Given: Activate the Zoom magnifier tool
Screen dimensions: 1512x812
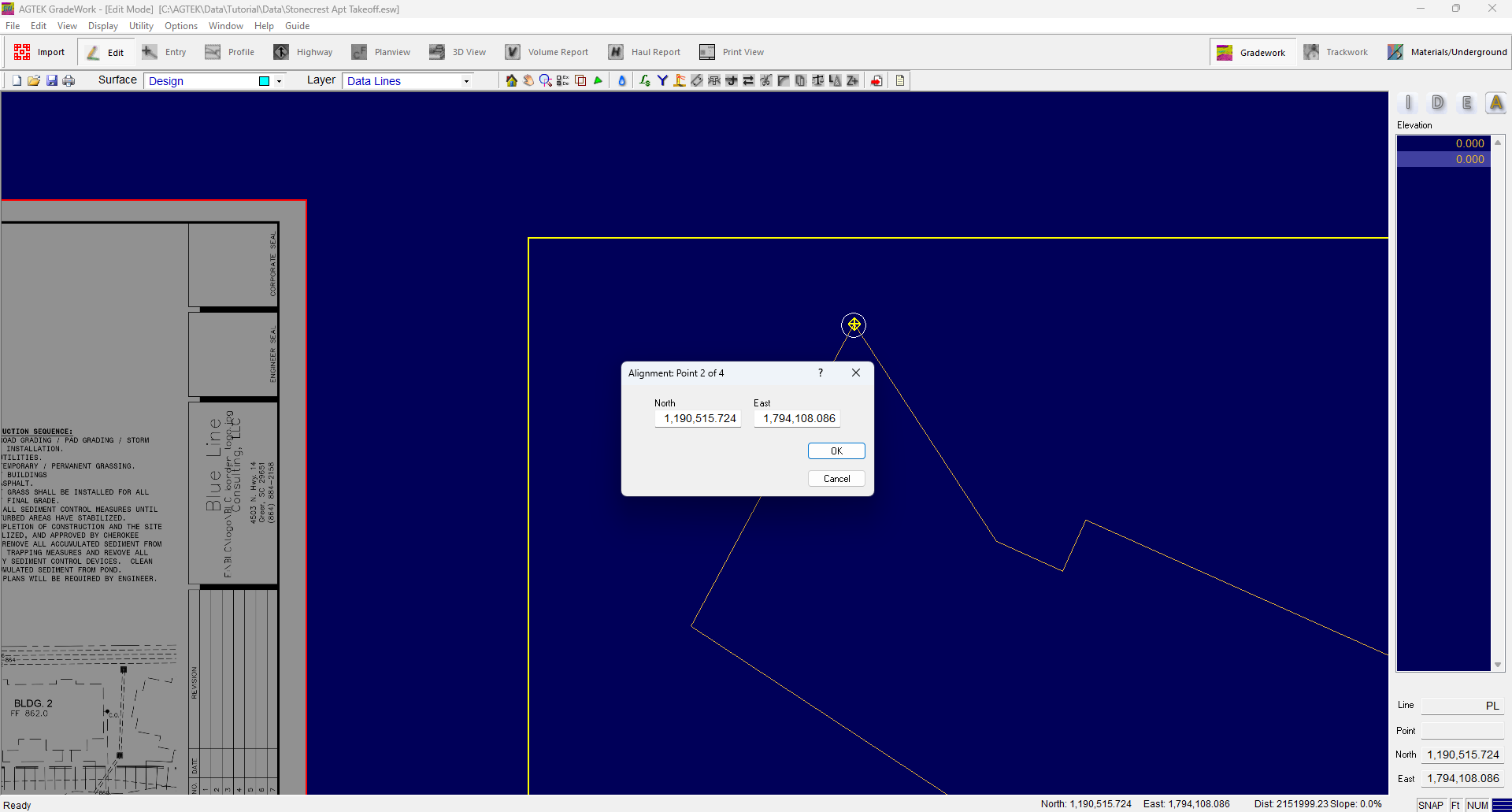Looking at the screenshot, I should [544, 80].
